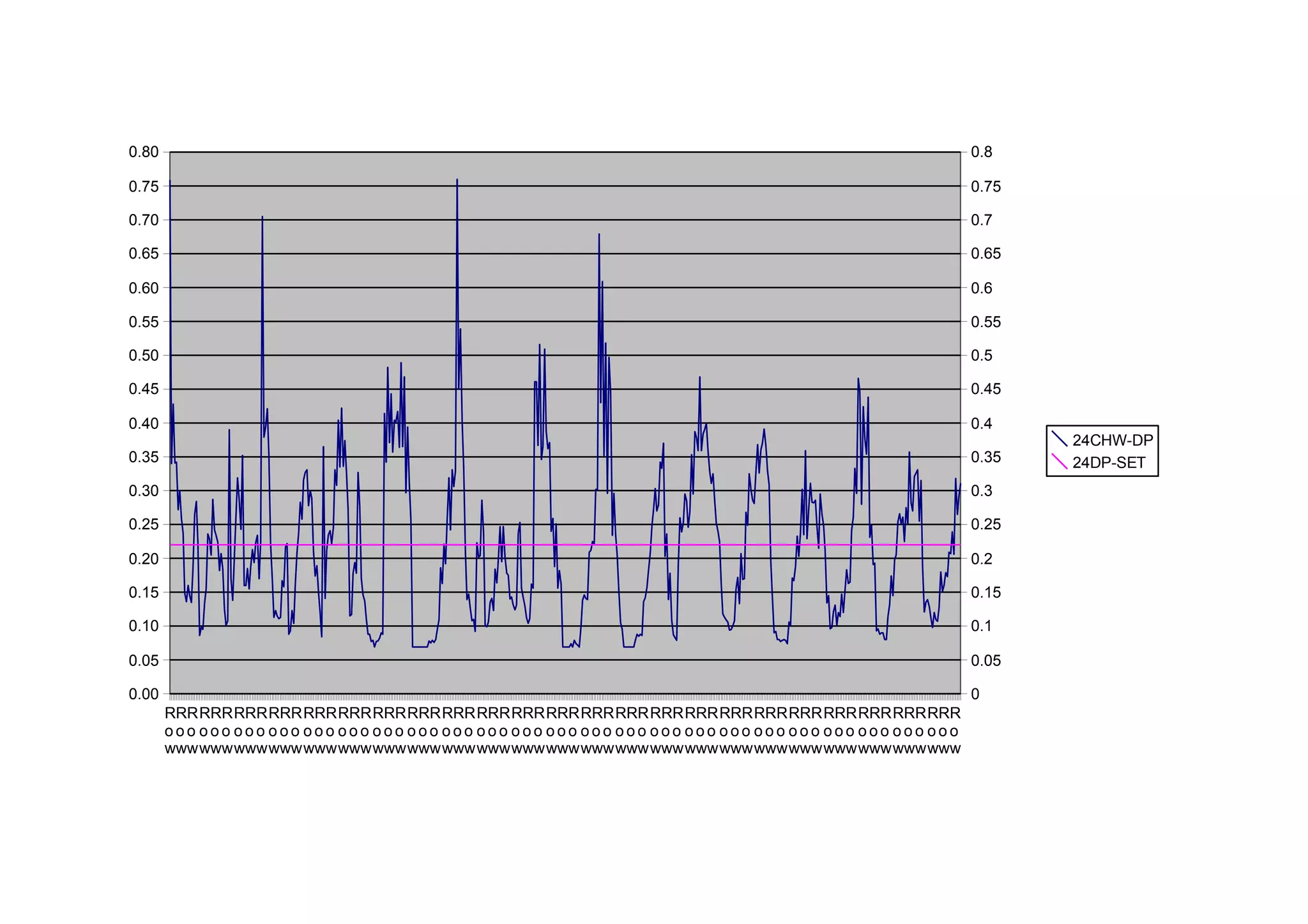Click the 24DP-SET legend label

[1108, 463]
